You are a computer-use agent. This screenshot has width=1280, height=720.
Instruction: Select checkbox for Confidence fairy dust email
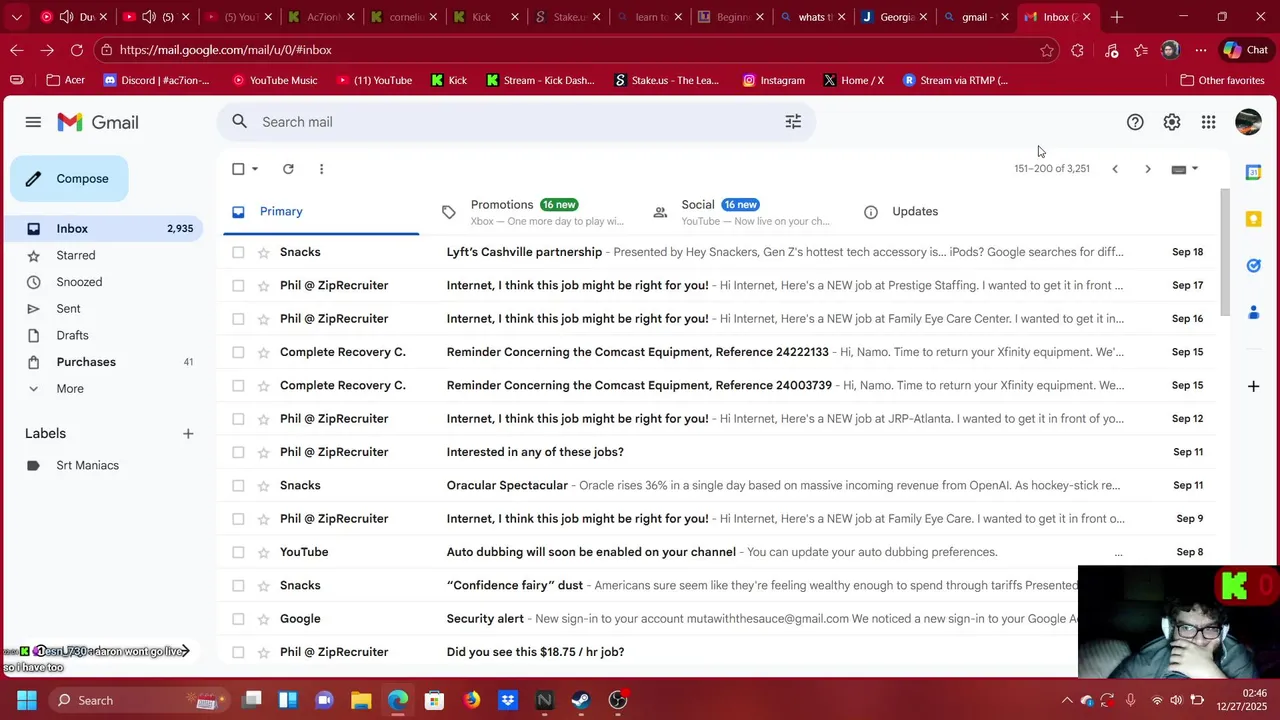[x=238, y=586]
